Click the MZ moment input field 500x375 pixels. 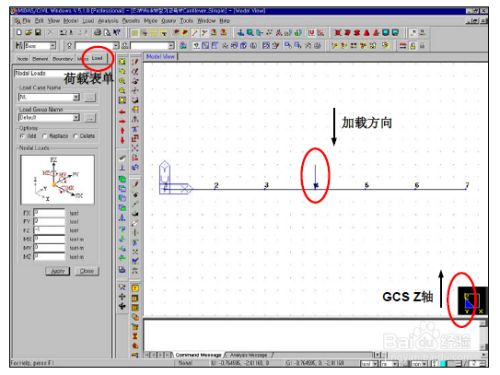click(x=49, y=256)
